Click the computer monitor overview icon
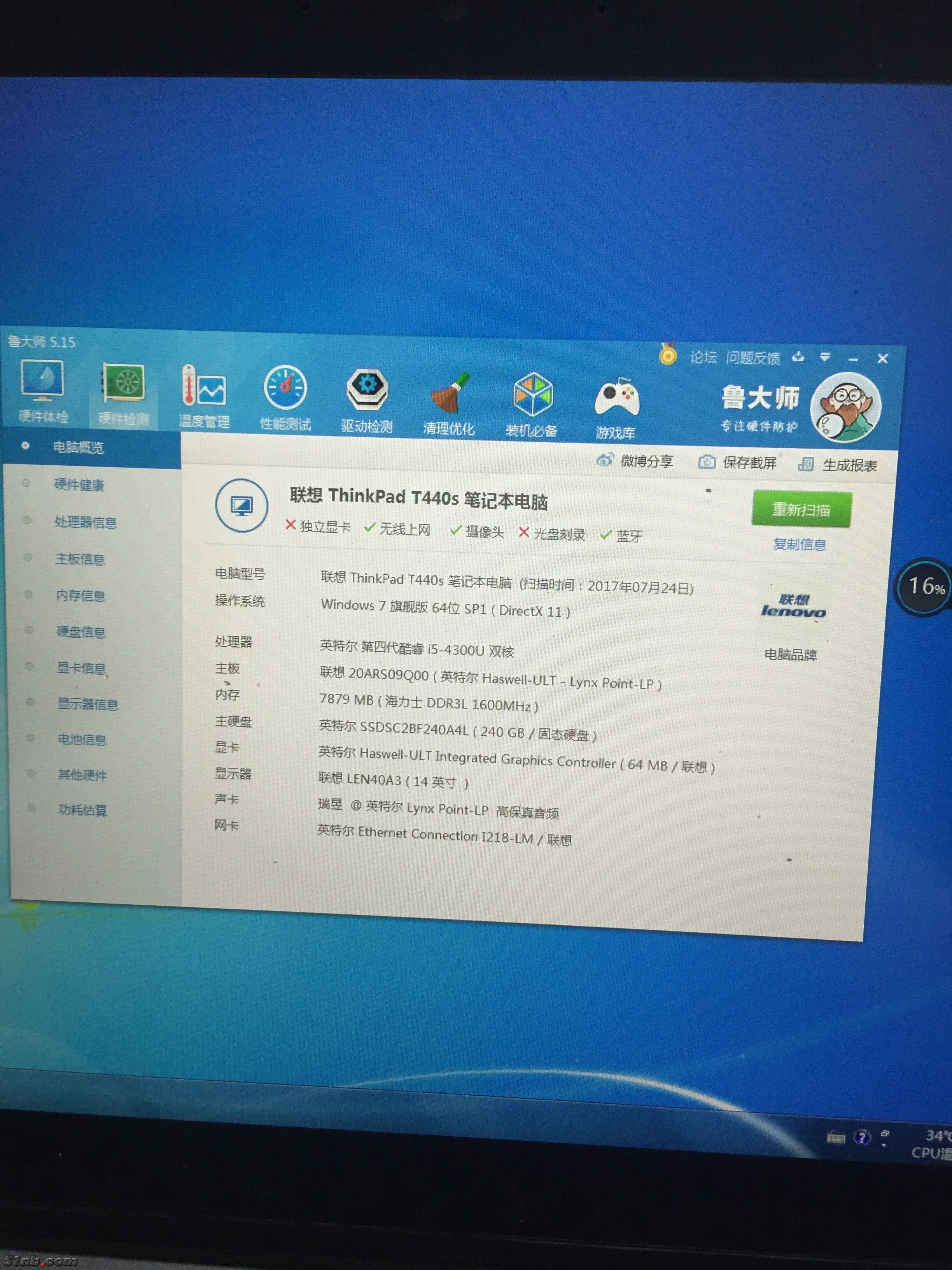 pos(241,506)
